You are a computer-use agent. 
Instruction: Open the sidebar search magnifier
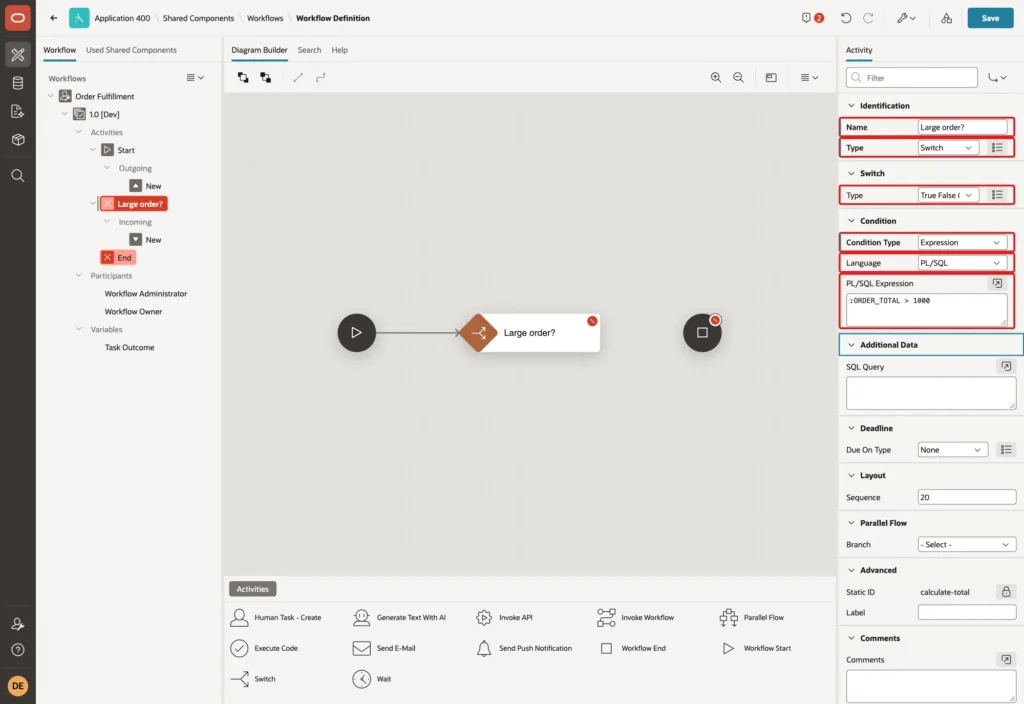tap(18, 176)
